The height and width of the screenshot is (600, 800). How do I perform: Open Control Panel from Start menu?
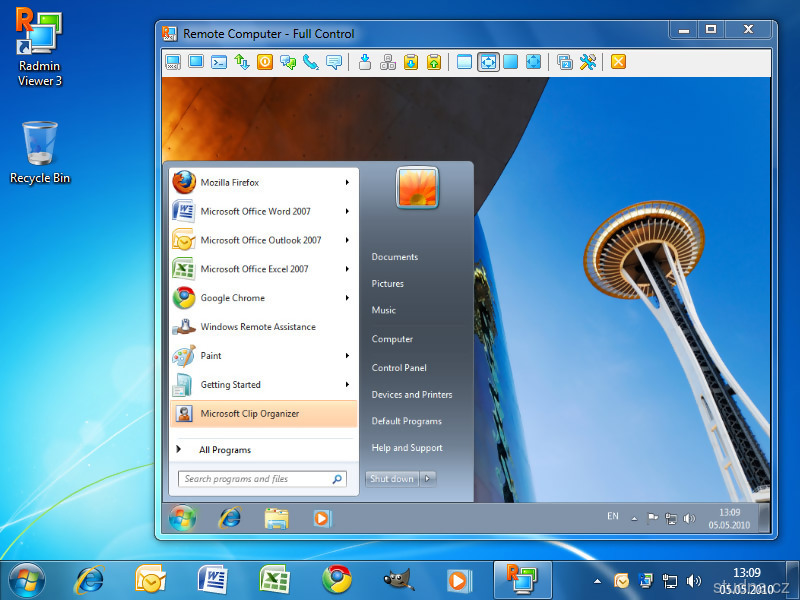point(399,368)
